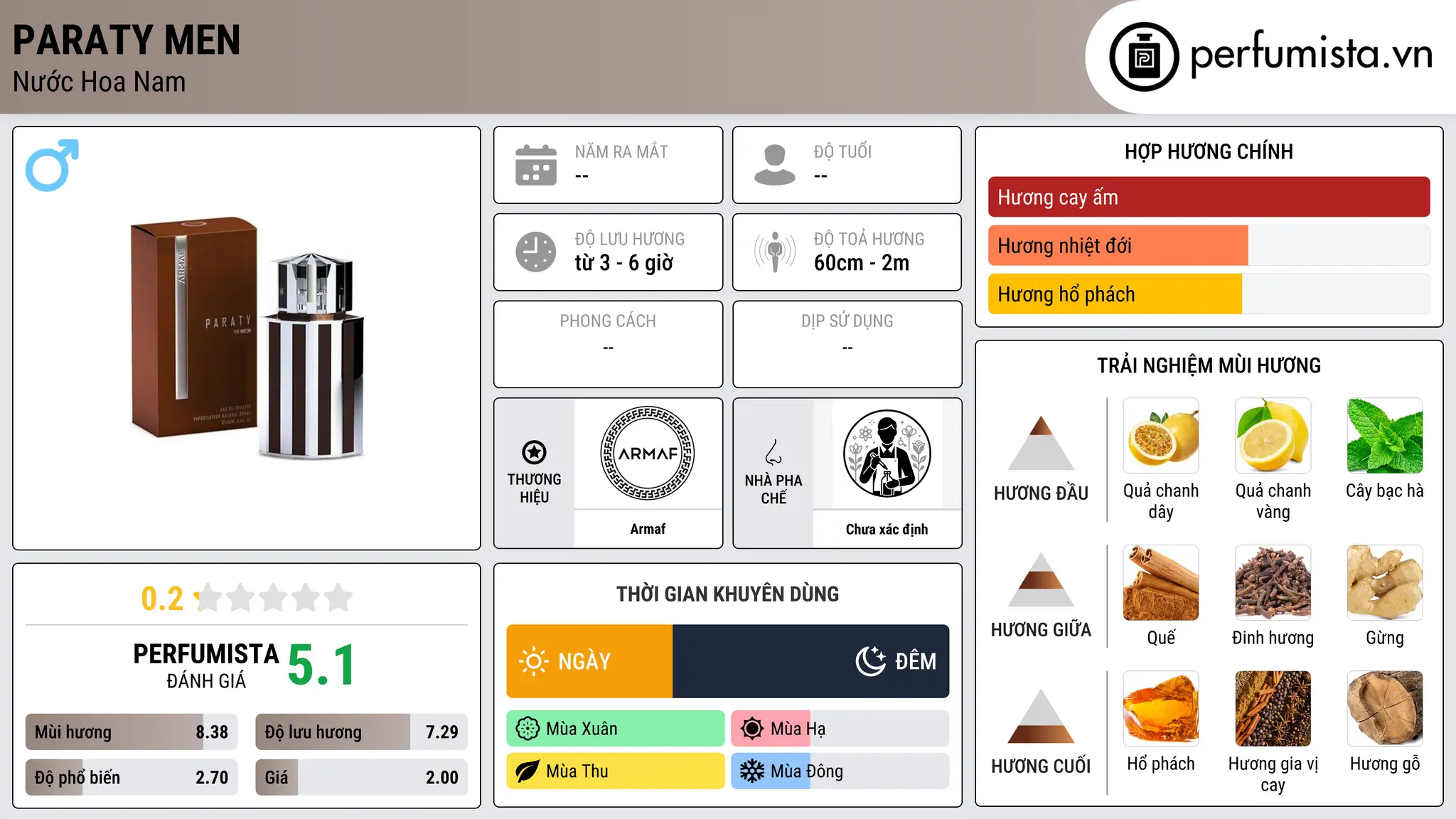Click the clock icon beside Độ lưu hương

click(536, 252)
